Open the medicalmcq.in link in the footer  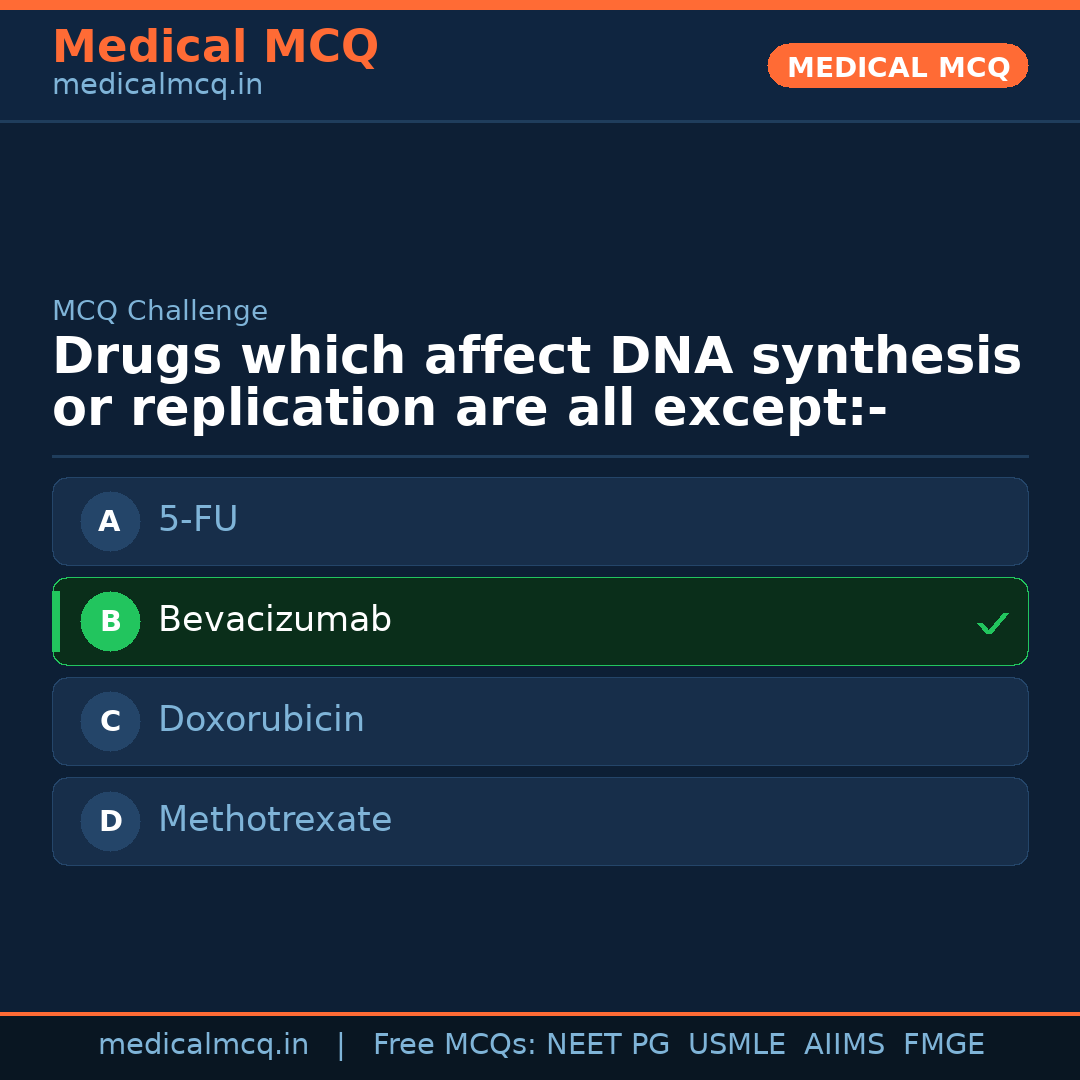coord(203,1045)
